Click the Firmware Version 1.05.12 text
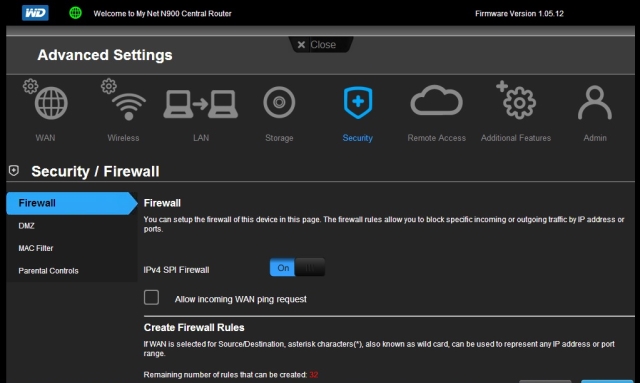This screenshot has width=640, height=383. click(519, 13)
